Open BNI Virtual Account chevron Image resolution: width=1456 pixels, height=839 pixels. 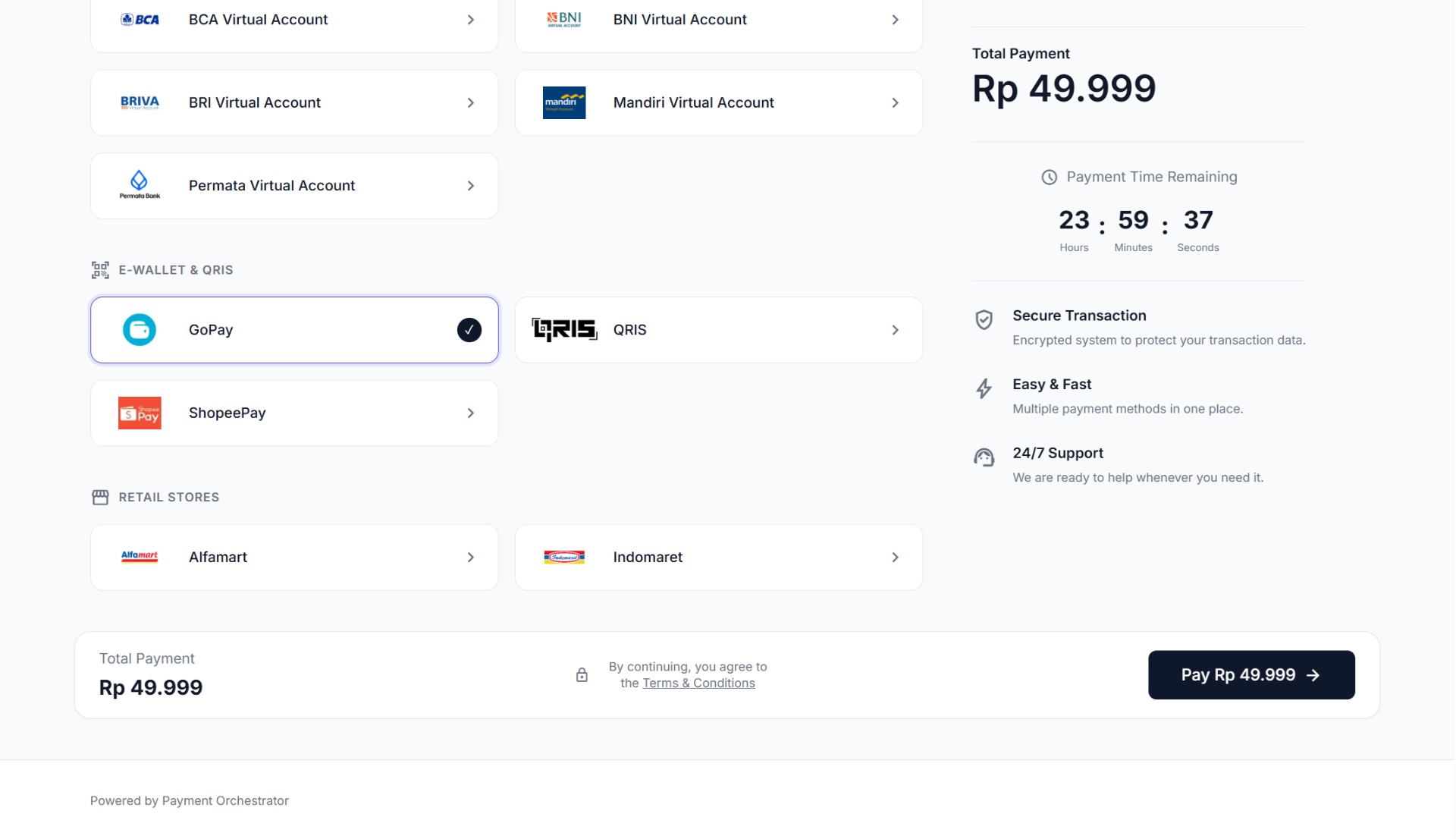coord(896,20)
